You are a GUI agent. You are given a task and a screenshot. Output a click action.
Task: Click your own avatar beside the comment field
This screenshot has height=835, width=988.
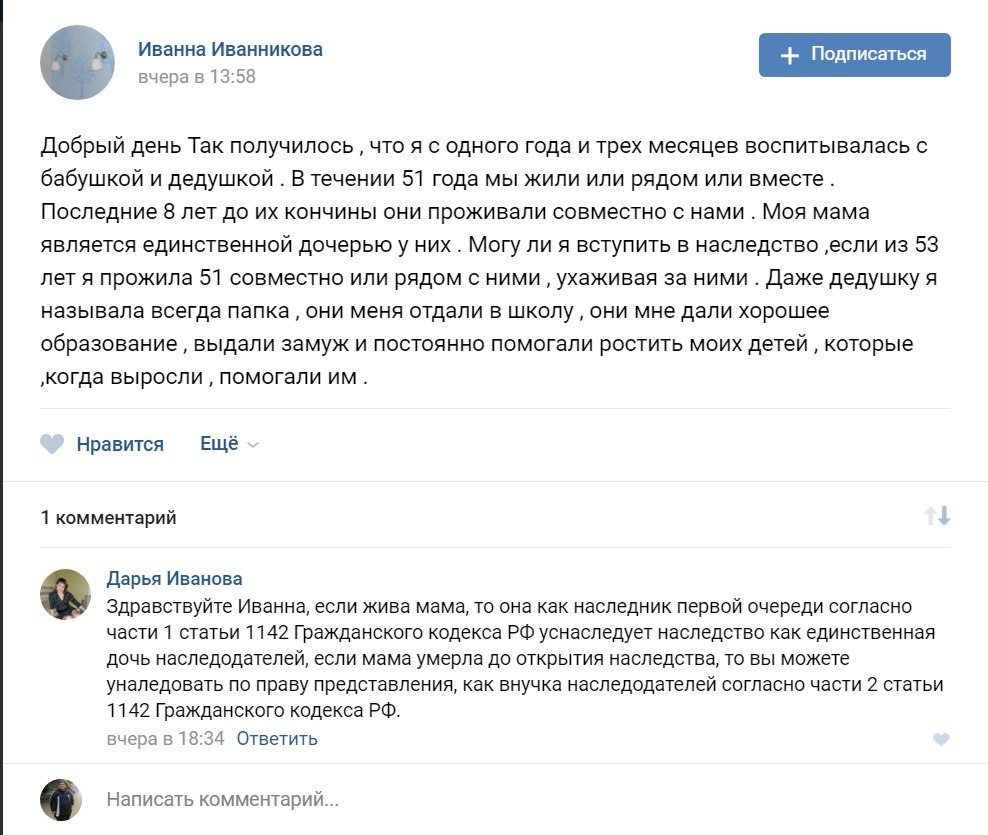click(x=62, y=795)
